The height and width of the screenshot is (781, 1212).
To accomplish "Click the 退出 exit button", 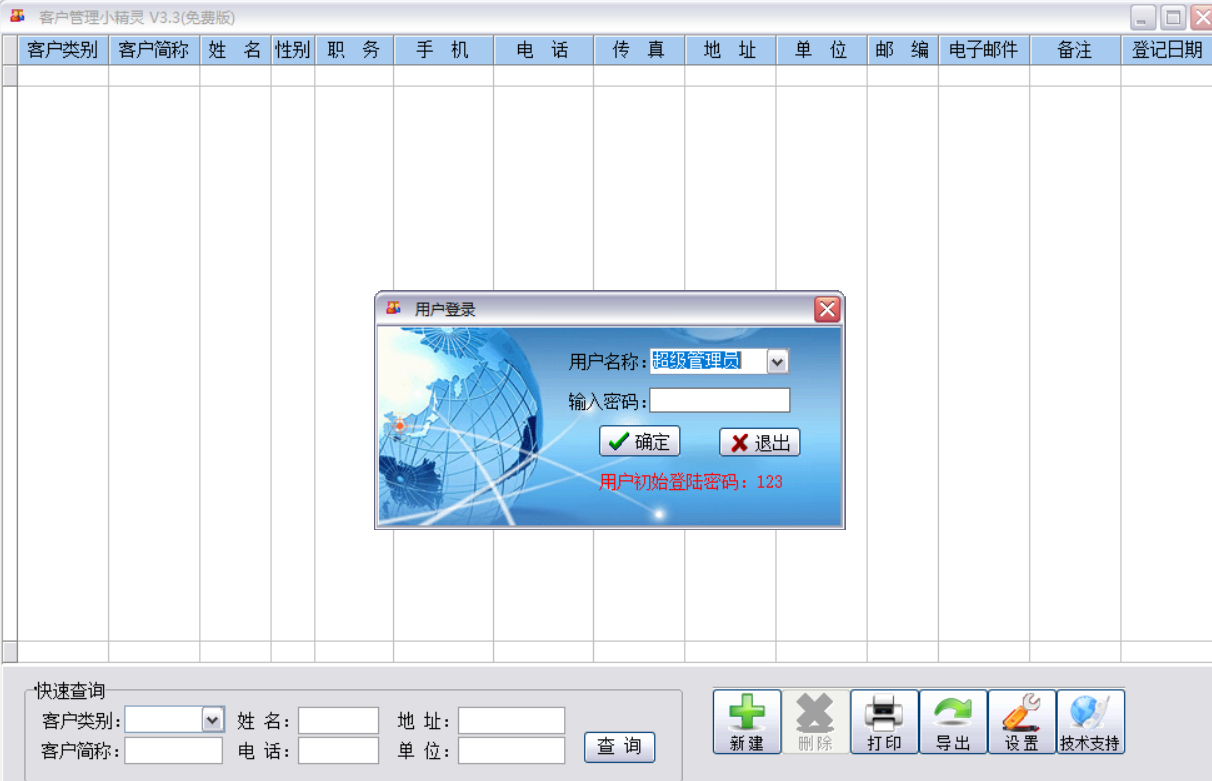I will [760, 442].
